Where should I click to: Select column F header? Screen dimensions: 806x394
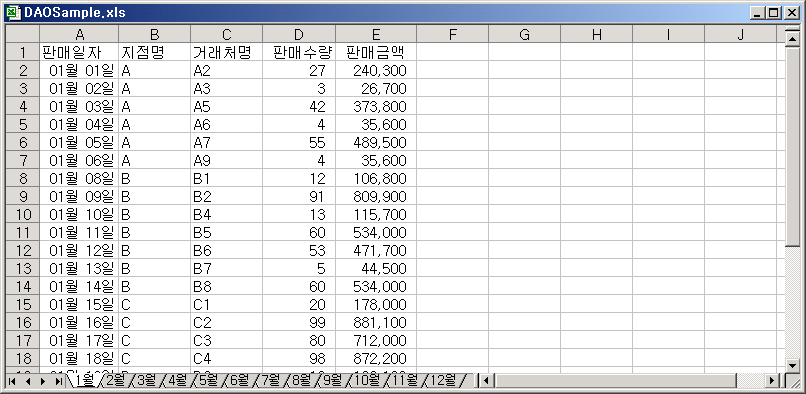[x=452, y=34]
